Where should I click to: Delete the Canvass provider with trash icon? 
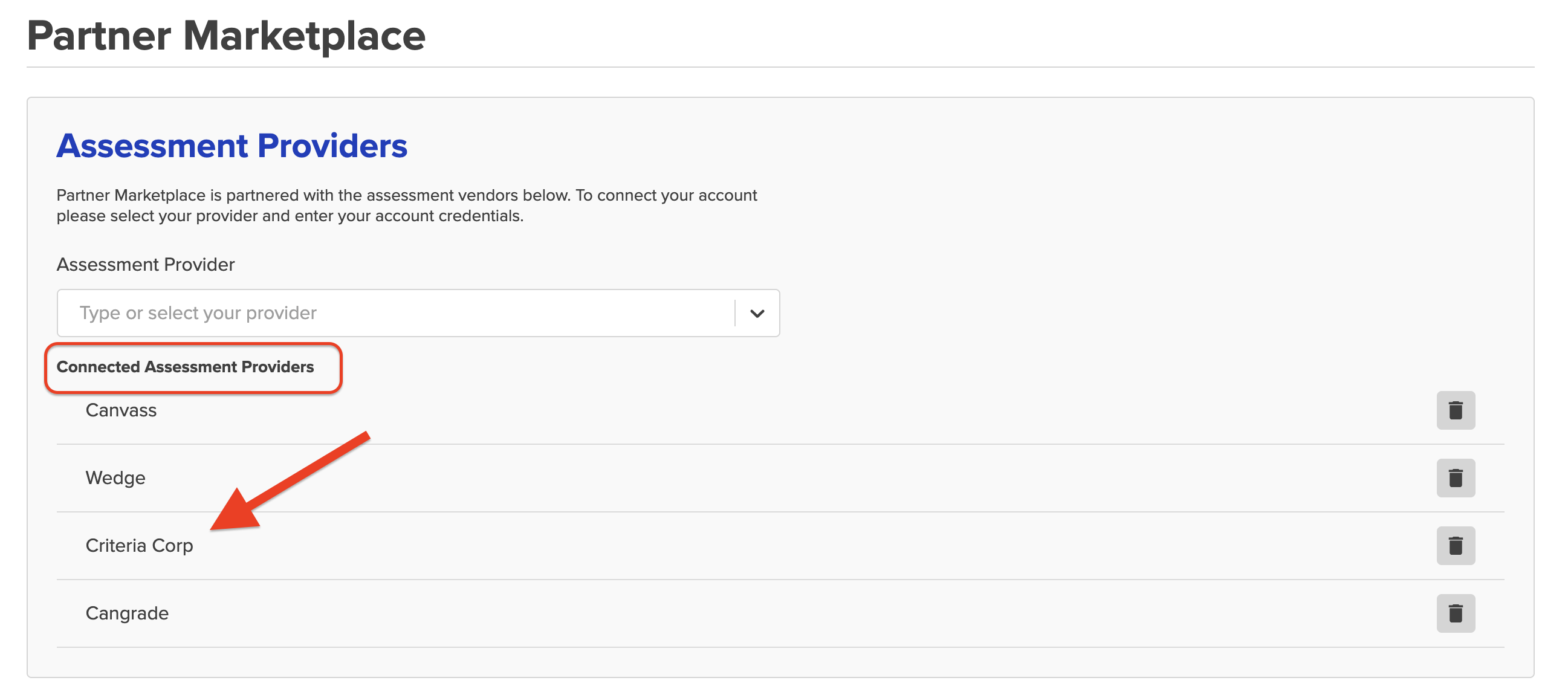(1455, 410)
